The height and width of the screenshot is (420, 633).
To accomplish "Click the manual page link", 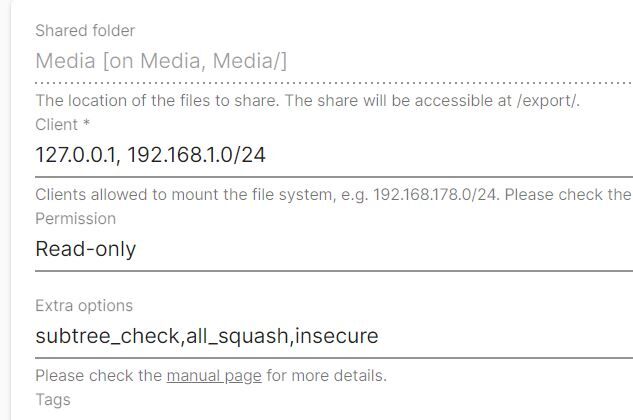I will point(214,376).
